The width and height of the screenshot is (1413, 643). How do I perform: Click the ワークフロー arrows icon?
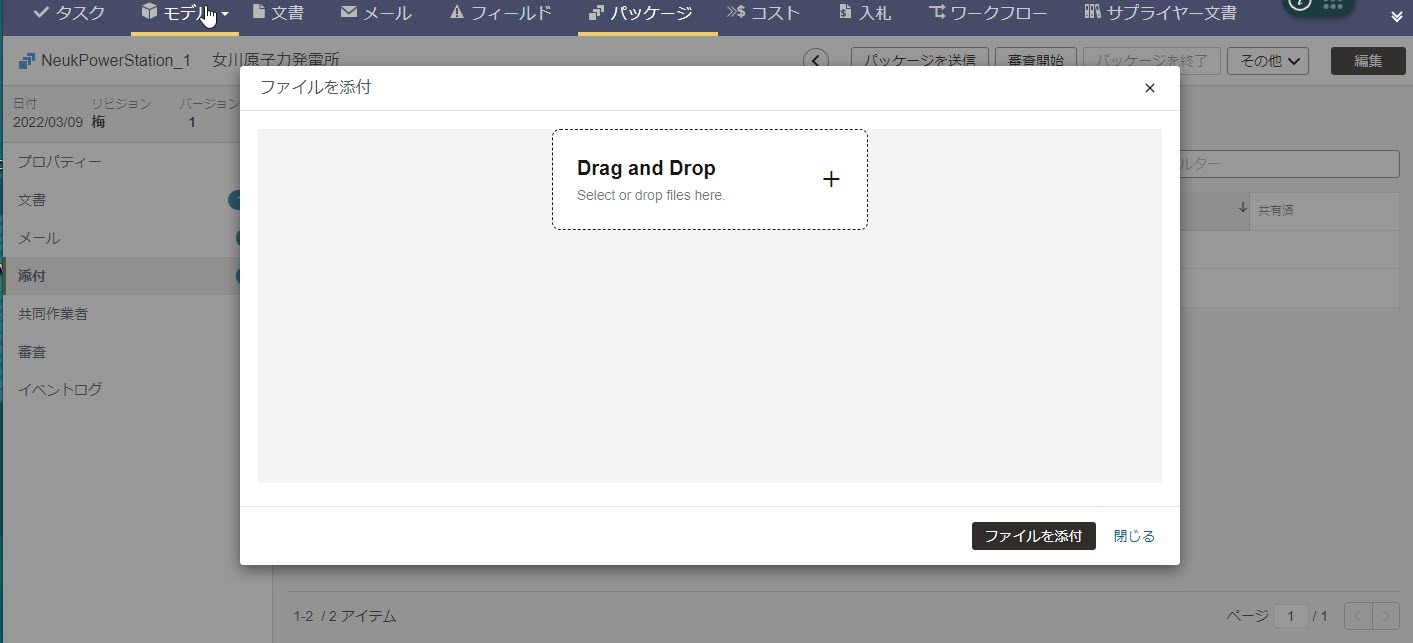click(x=937, y=13)
